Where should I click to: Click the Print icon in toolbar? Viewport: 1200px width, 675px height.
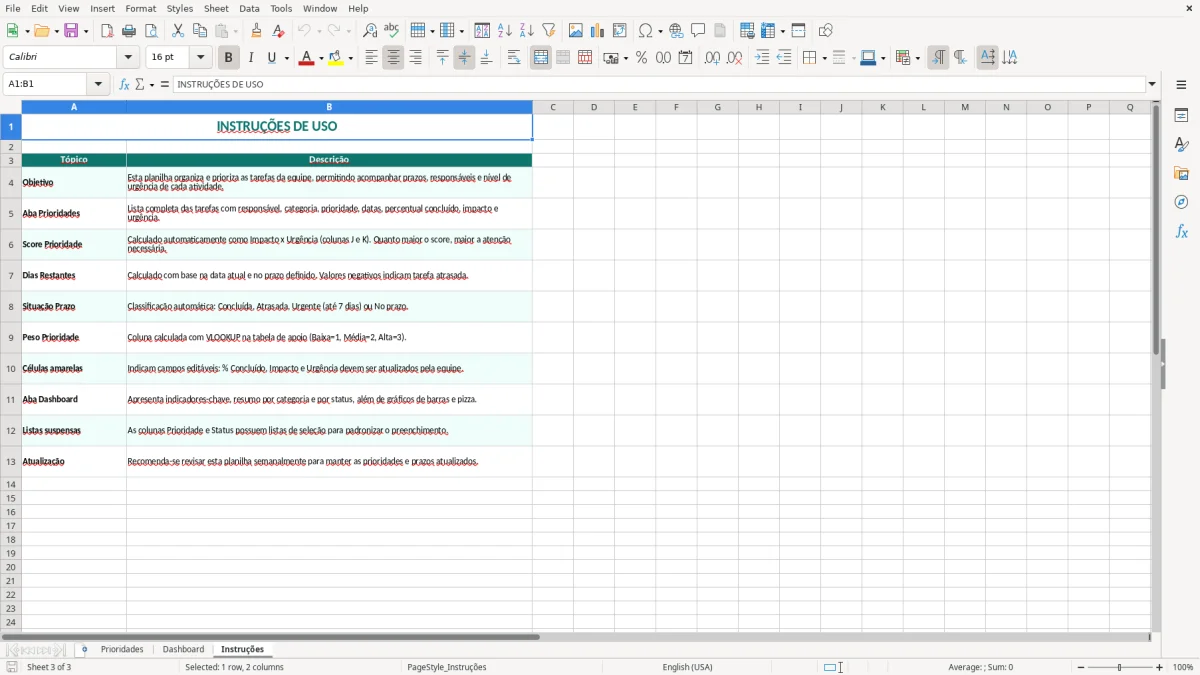(x=129, y=31)
